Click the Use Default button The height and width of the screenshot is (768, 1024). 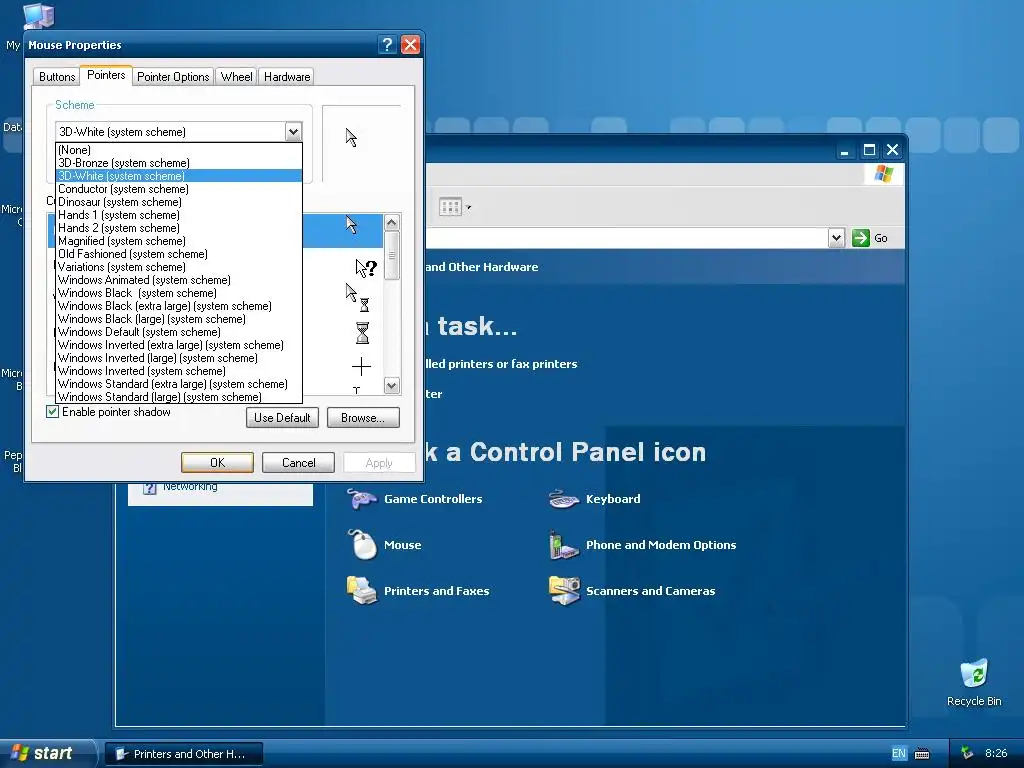[282, 418]
